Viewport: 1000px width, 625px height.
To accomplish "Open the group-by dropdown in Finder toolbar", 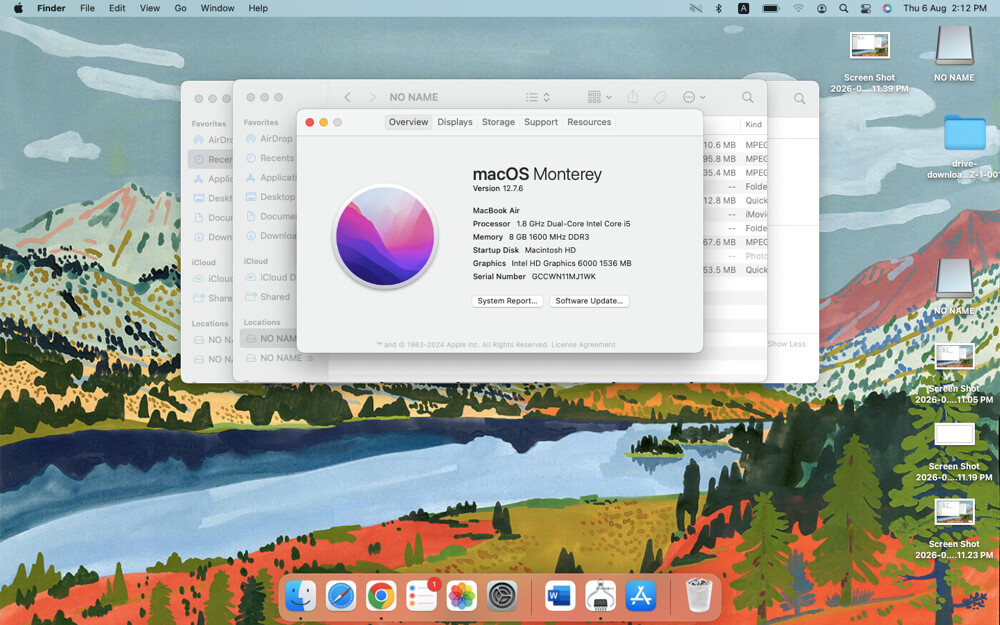I will pyautogui.click(x=599, y=97).
